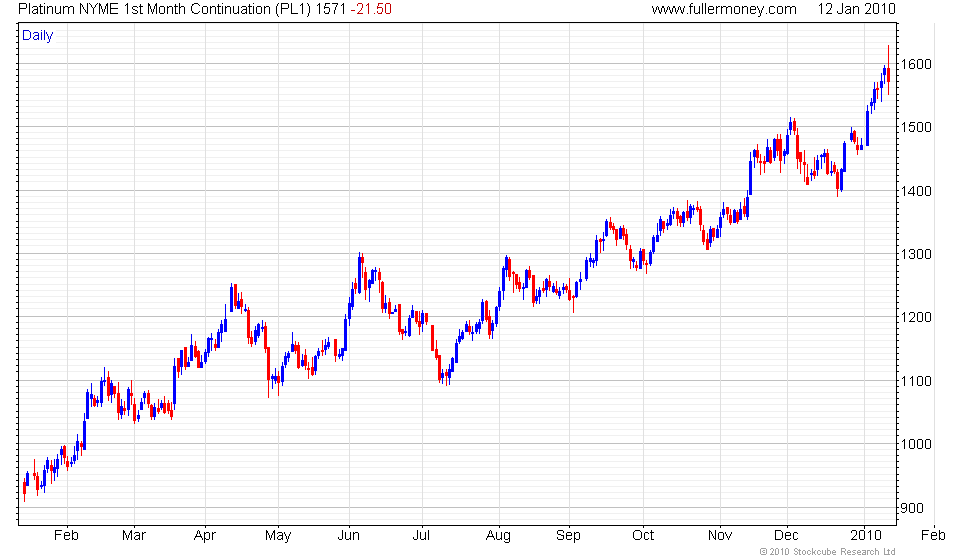Click the 1100 price axis label
This screenshot has width=980, height=560.
point(916,381)
